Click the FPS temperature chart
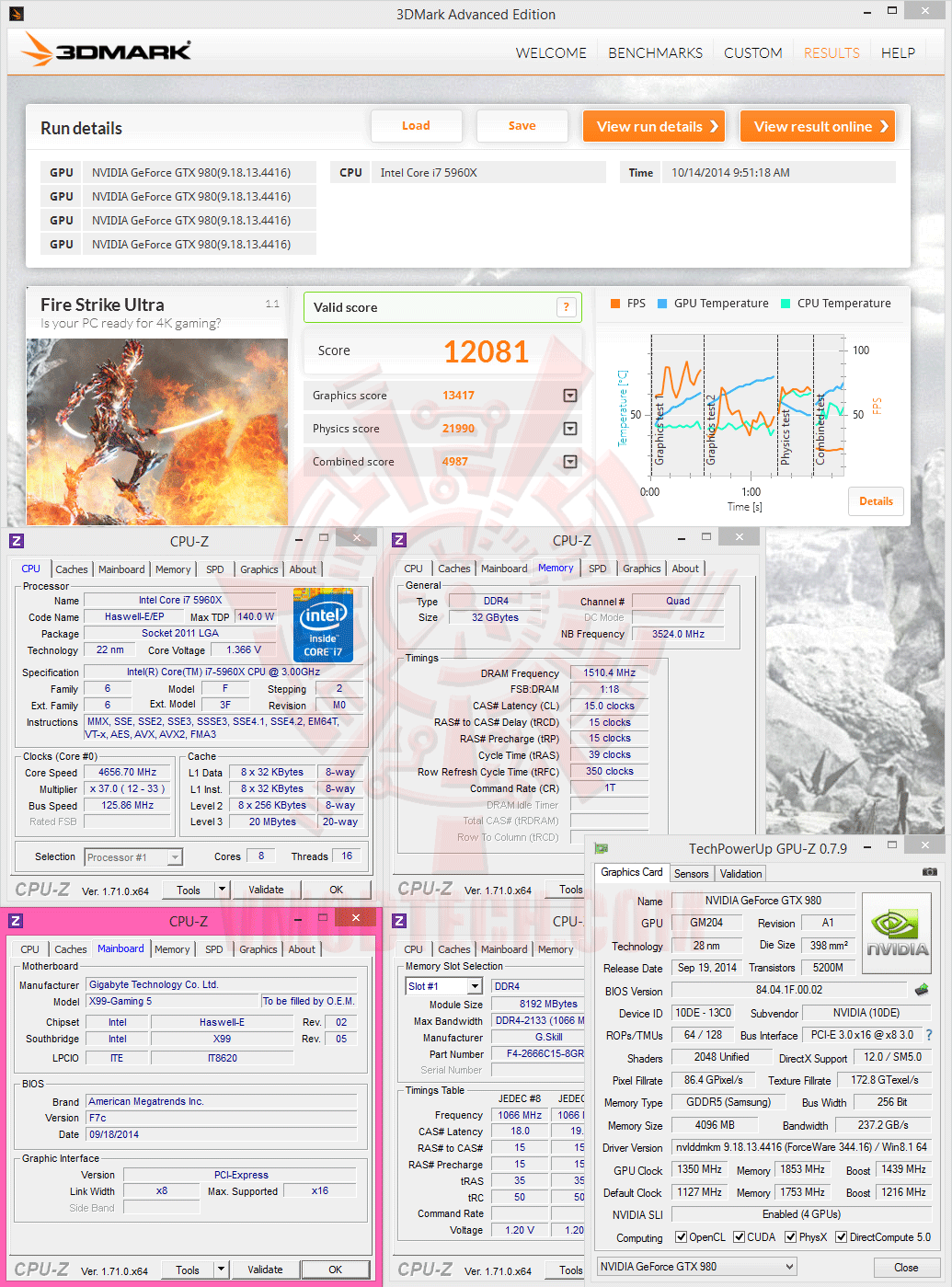Image resolution: width=952 pixels, height=1287 pixels. 747,405
